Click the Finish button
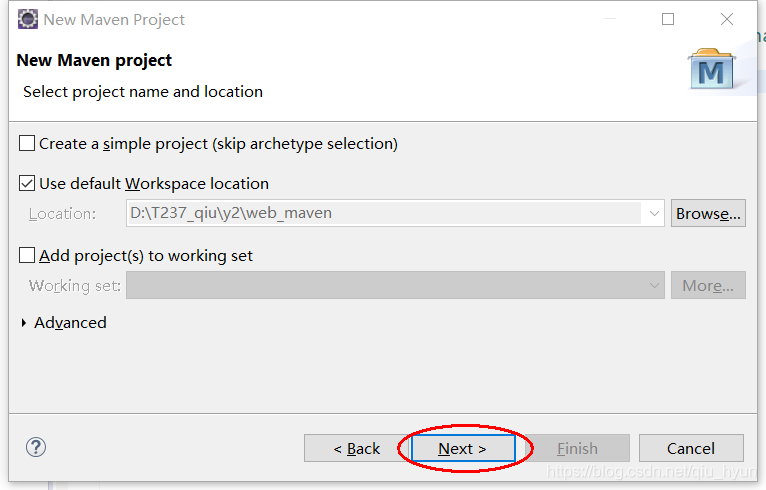The height and width of the screenshot is (490, 766). [577, 448]
